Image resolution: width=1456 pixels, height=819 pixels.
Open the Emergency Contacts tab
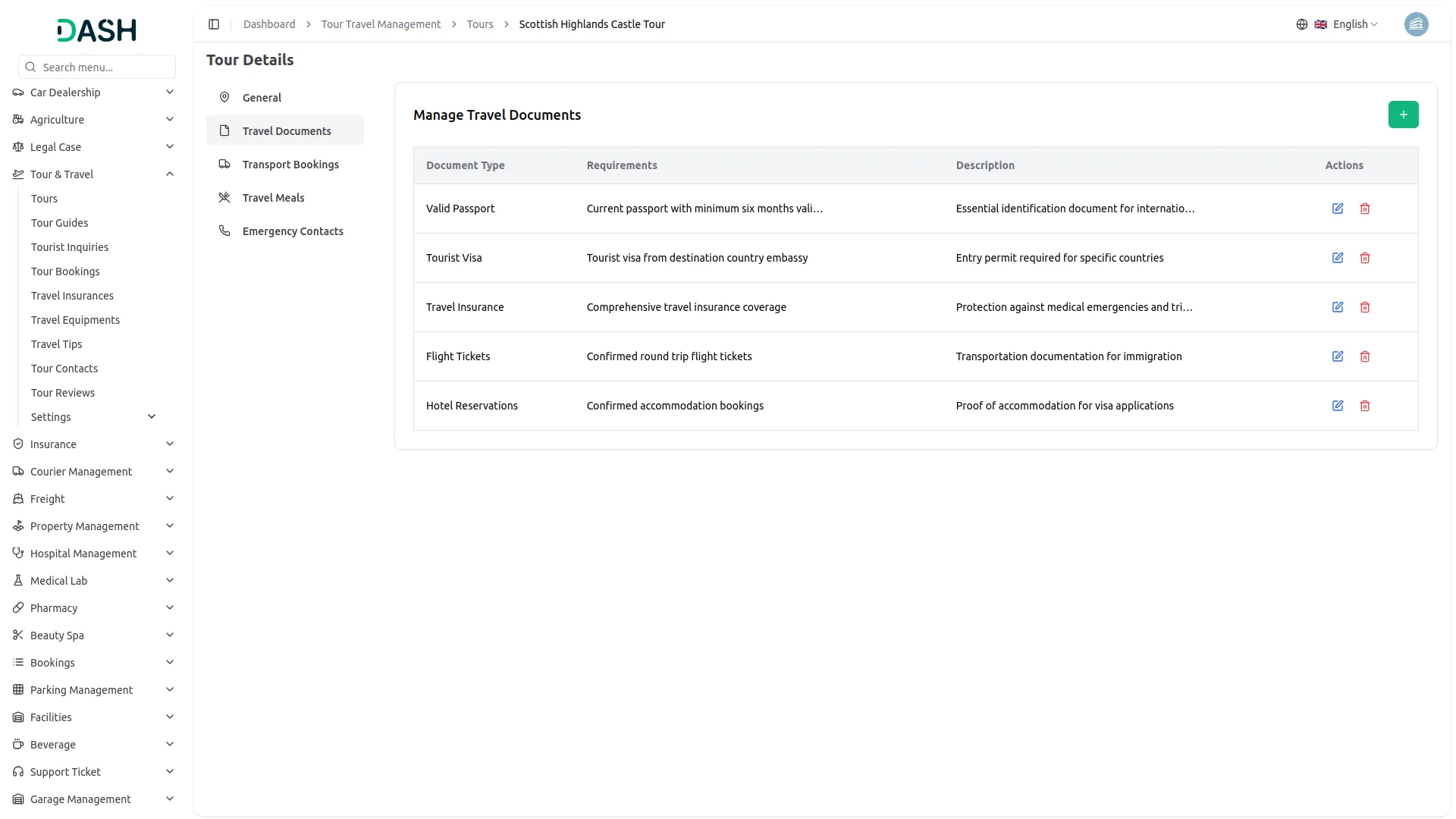point(293,231)
